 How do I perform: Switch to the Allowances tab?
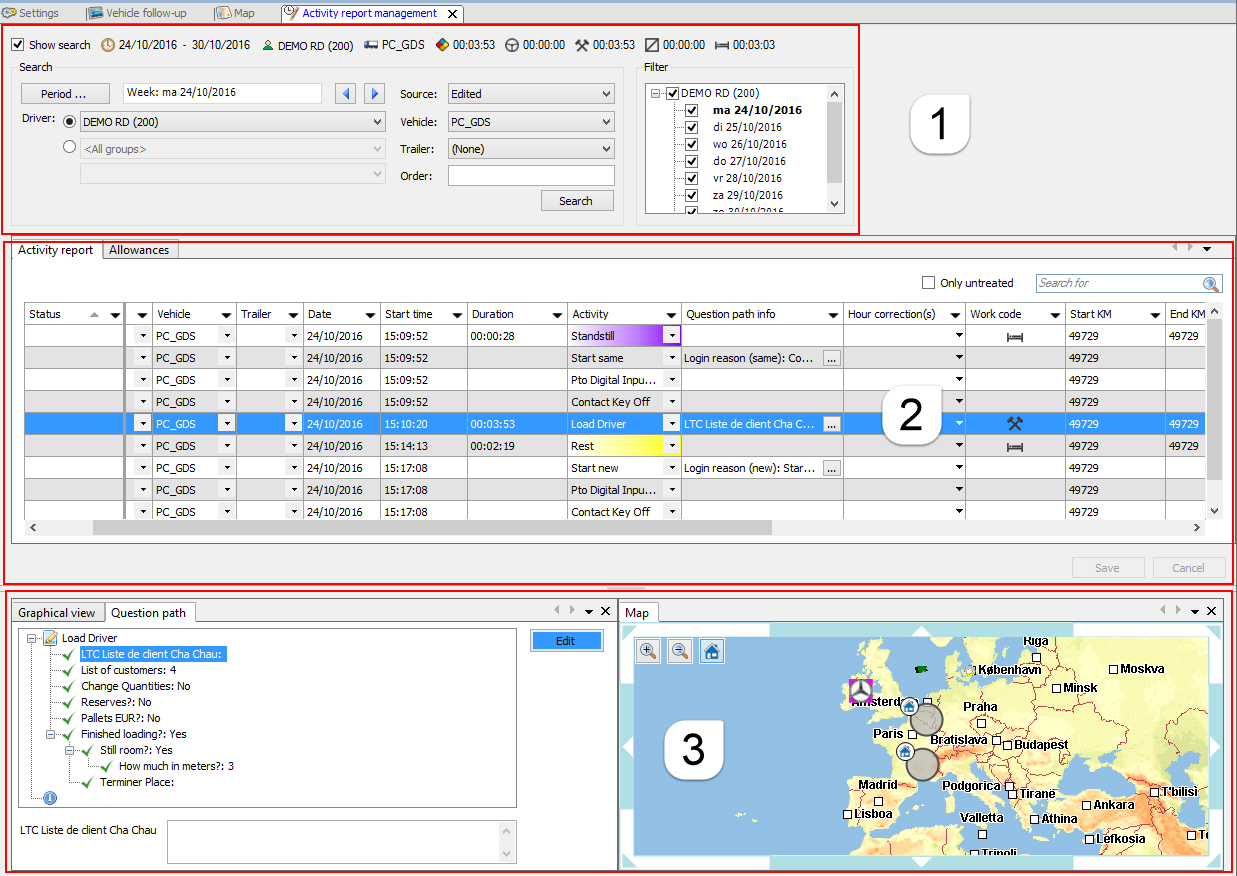(x=139, y=250)
